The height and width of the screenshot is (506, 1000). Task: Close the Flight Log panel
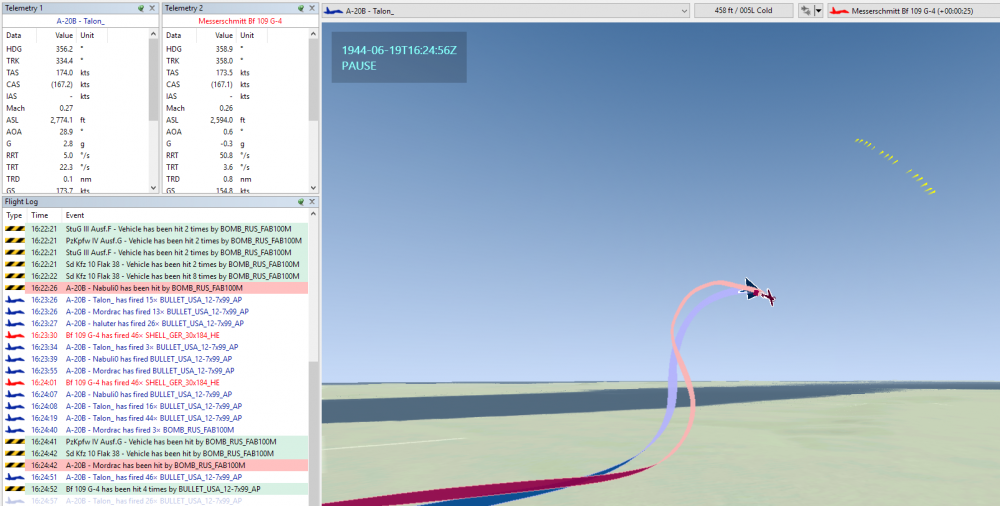point(311,201)
